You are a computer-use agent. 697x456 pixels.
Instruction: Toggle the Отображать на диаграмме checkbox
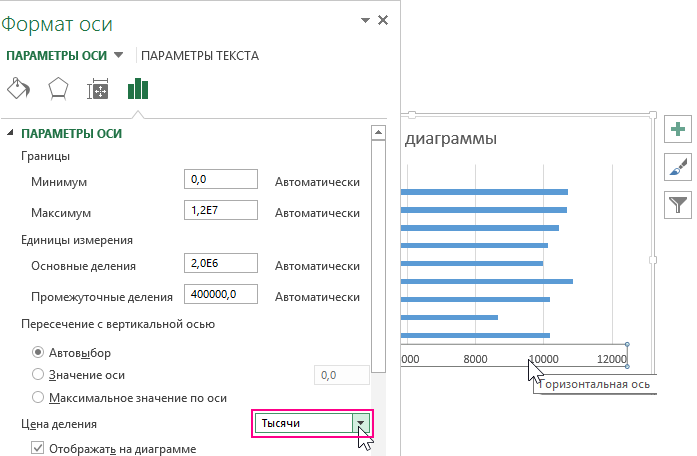pyautogui.click(x=38, y=447)
